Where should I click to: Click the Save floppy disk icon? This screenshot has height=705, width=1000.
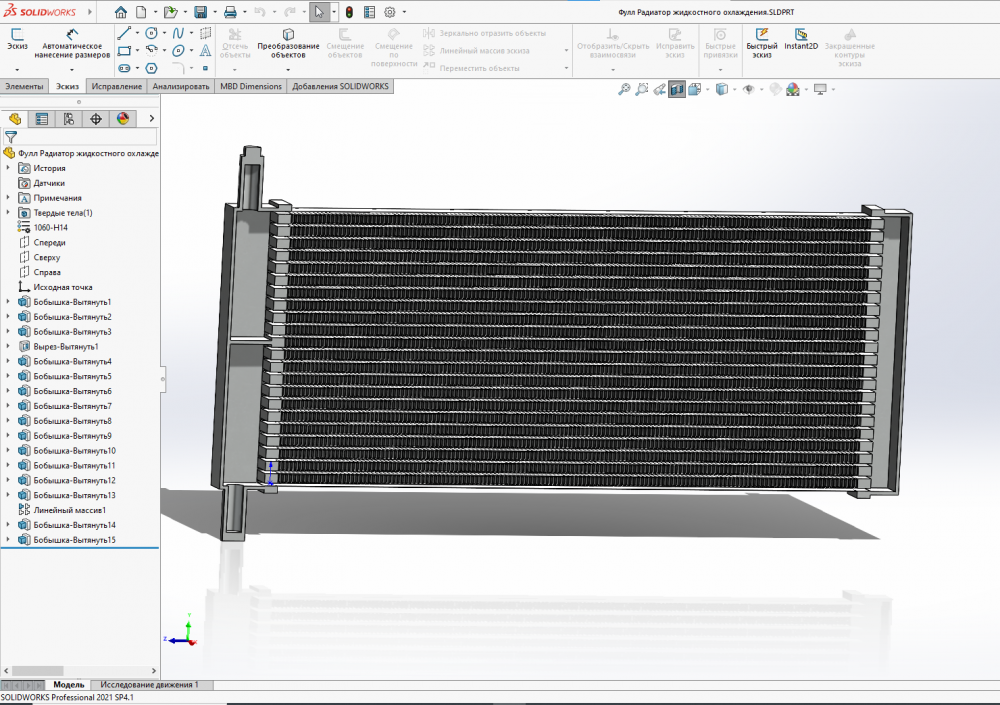(x=200, y=13)
